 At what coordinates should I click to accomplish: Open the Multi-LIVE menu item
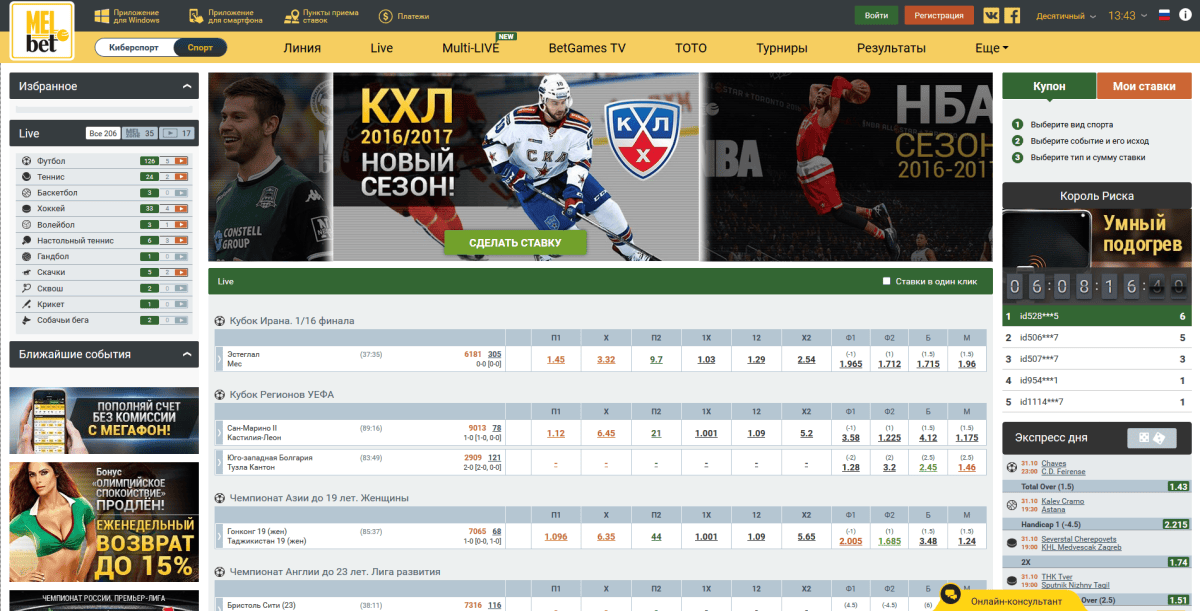pyautogui.click(x=472, y=48)
